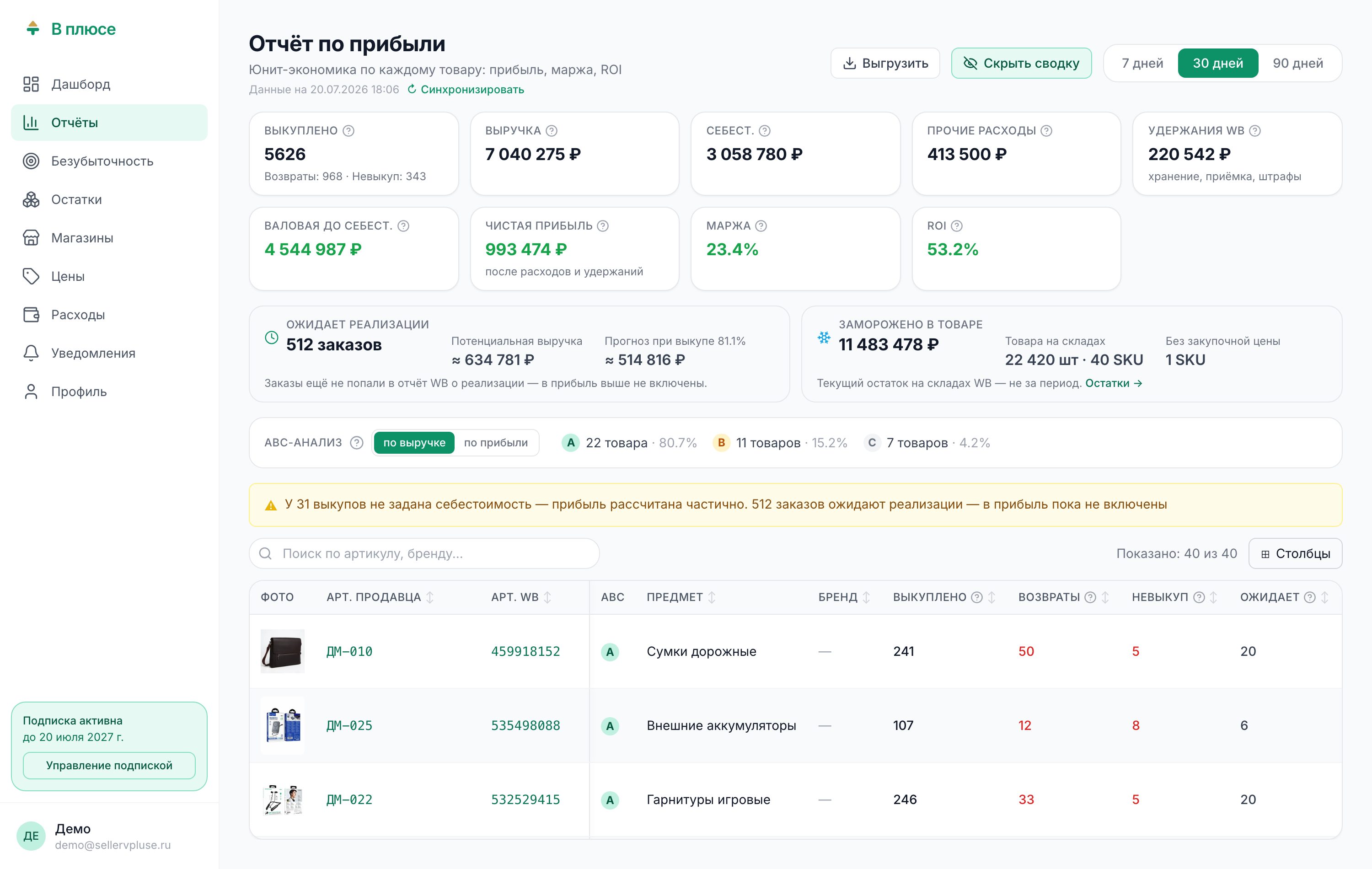
Task: Click the Выгрузить export button
Action: click(885, 63)
